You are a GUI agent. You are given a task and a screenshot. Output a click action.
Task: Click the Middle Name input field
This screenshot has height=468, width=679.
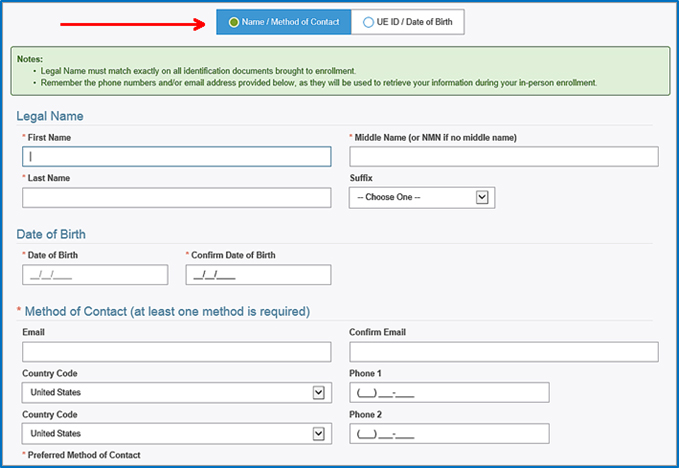point(503,157)
